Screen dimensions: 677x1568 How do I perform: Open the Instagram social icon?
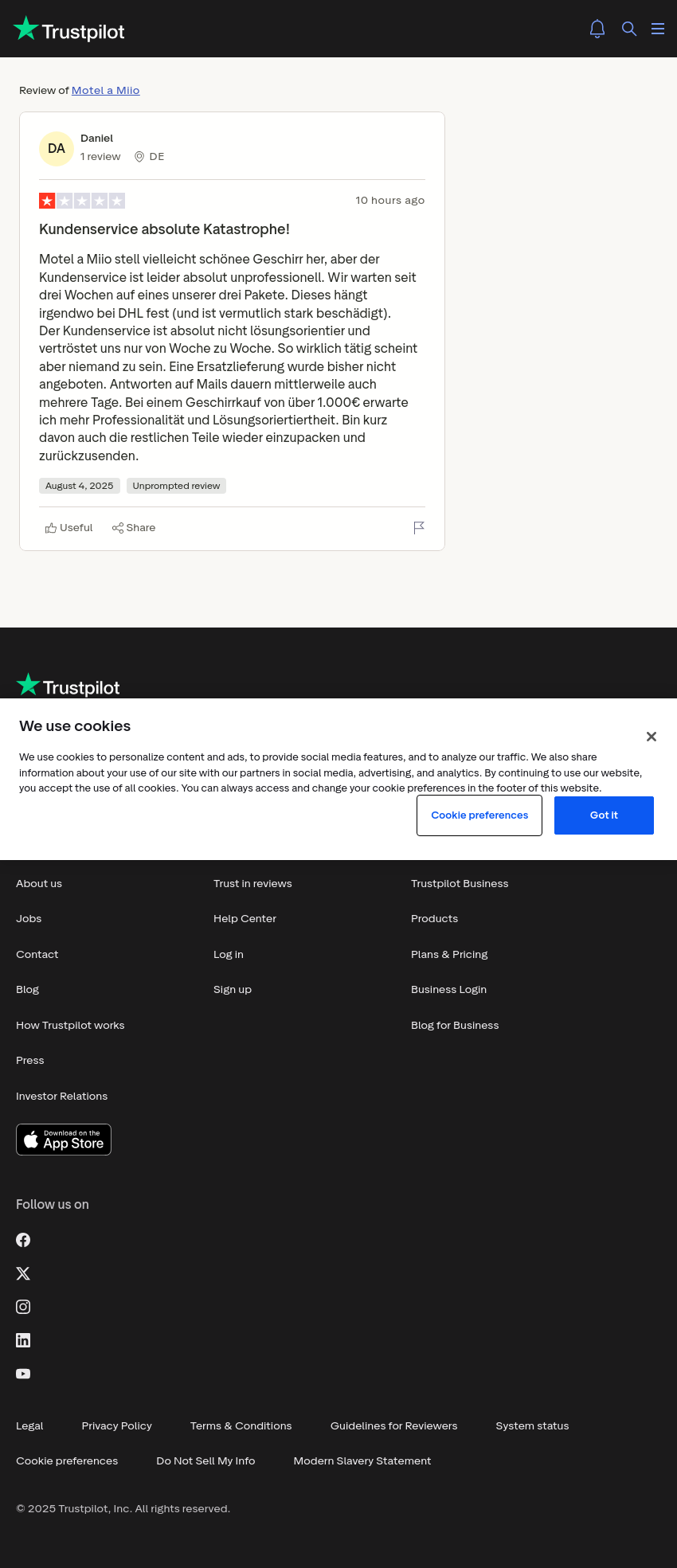[23, 1307]
